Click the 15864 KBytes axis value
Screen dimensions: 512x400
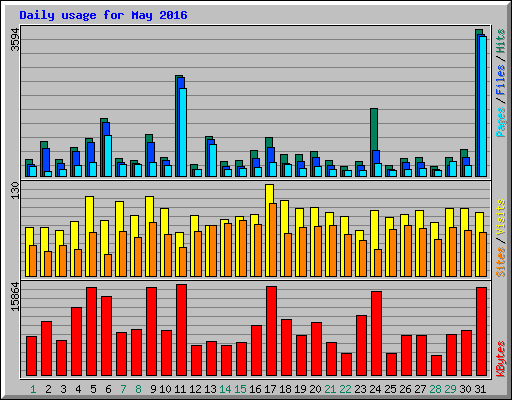[15, 297]
